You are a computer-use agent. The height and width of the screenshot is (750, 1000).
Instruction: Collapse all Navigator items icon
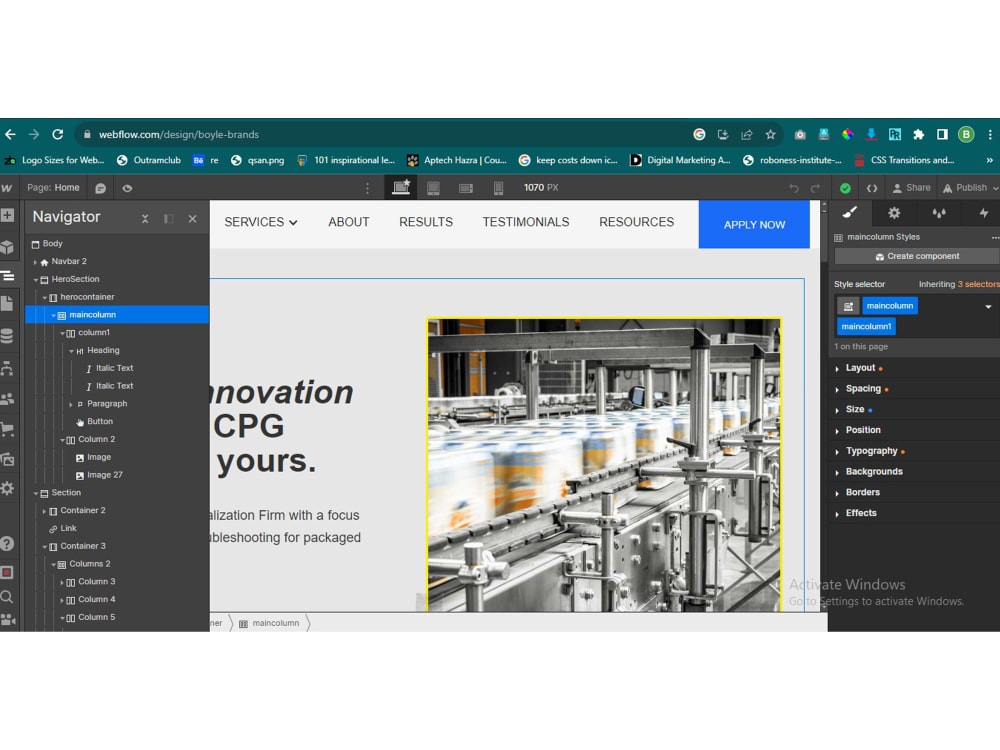[145, 219]
